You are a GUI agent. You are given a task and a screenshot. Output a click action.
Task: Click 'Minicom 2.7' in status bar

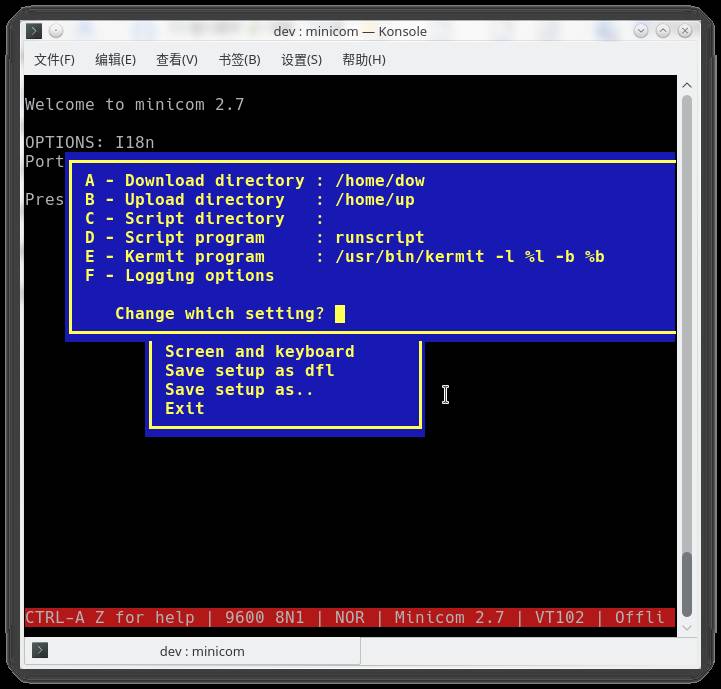point(450,617)
